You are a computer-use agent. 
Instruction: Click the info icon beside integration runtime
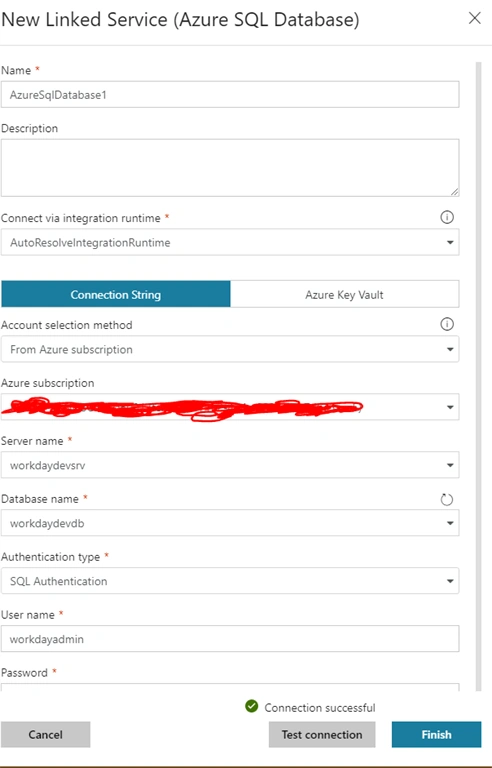(446, 217)
